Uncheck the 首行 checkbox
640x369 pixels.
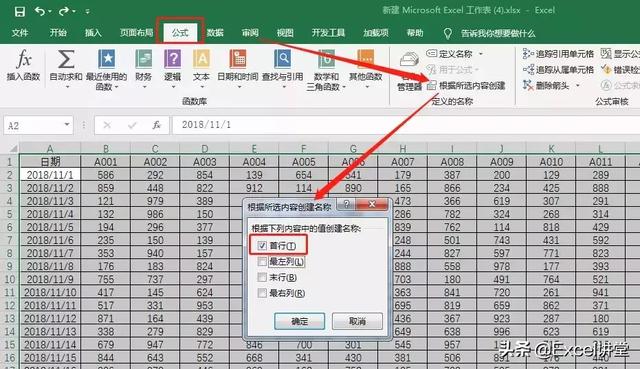(x=262, y=246)
